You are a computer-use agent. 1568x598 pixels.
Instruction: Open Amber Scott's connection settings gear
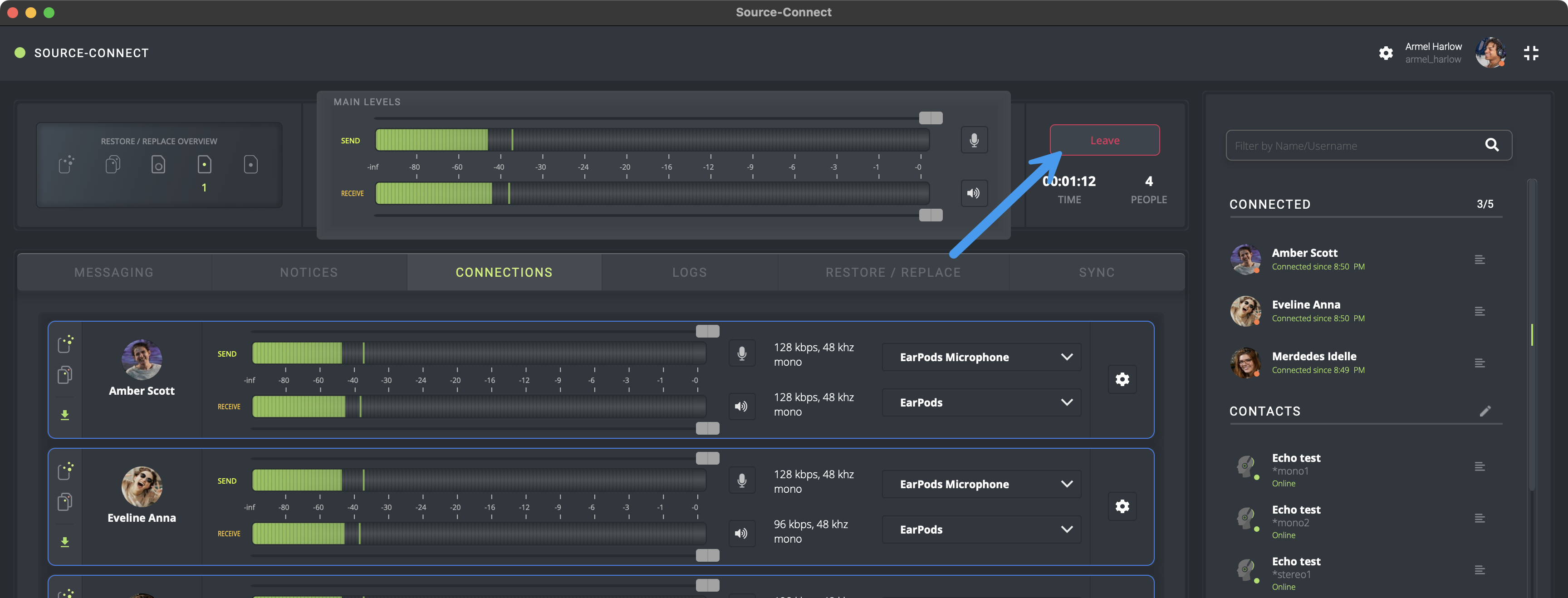1122,379
